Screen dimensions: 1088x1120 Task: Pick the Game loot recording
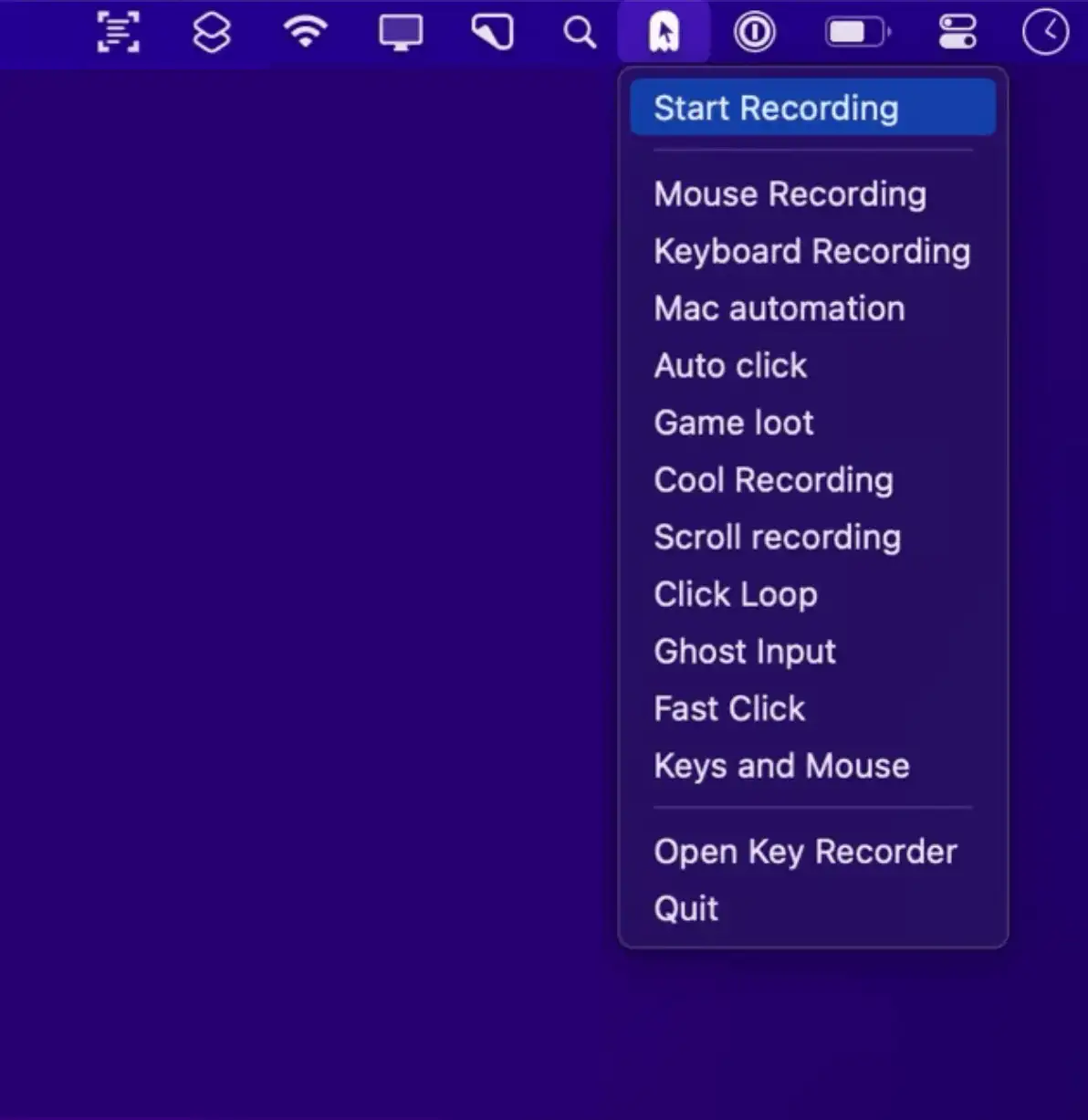coord(812,423)
